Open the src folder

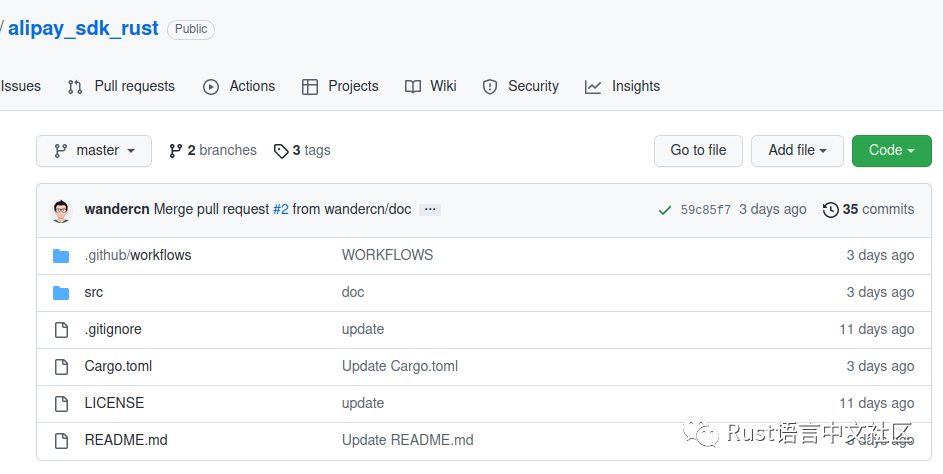coord(94,292)
